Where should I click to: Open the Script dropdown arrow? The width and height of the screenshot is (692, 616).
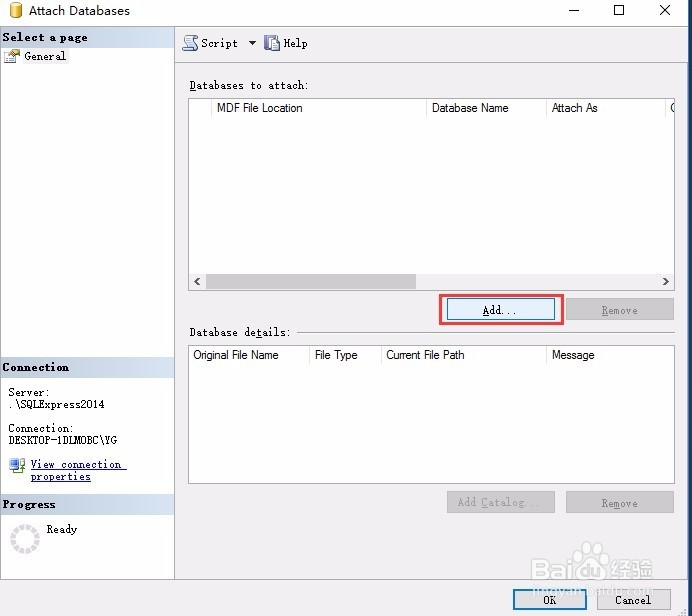click(252, 43)
